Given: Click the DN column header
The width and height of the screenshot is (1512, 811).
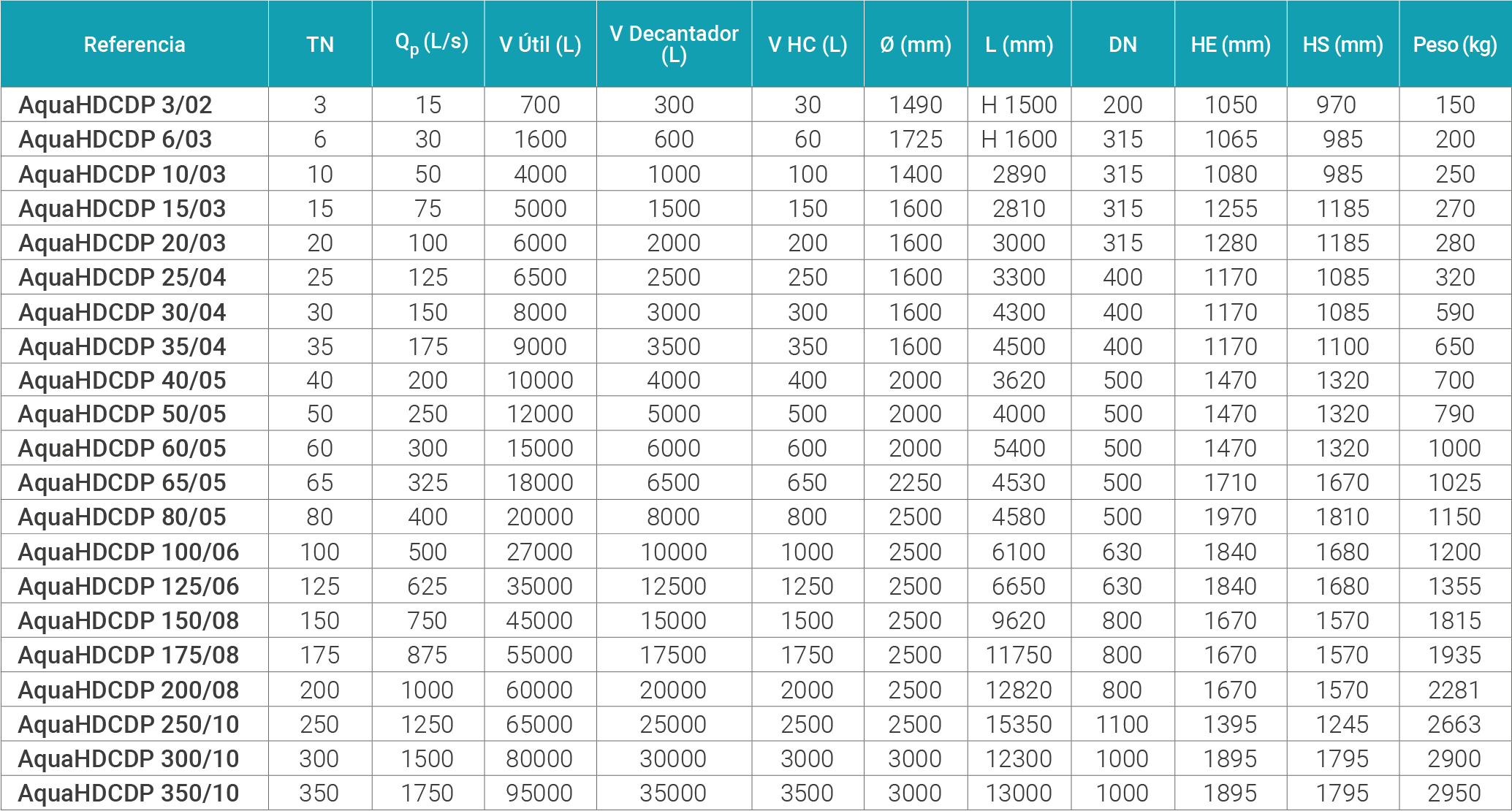Looking at the screenshot, I should coord(1122,45).
